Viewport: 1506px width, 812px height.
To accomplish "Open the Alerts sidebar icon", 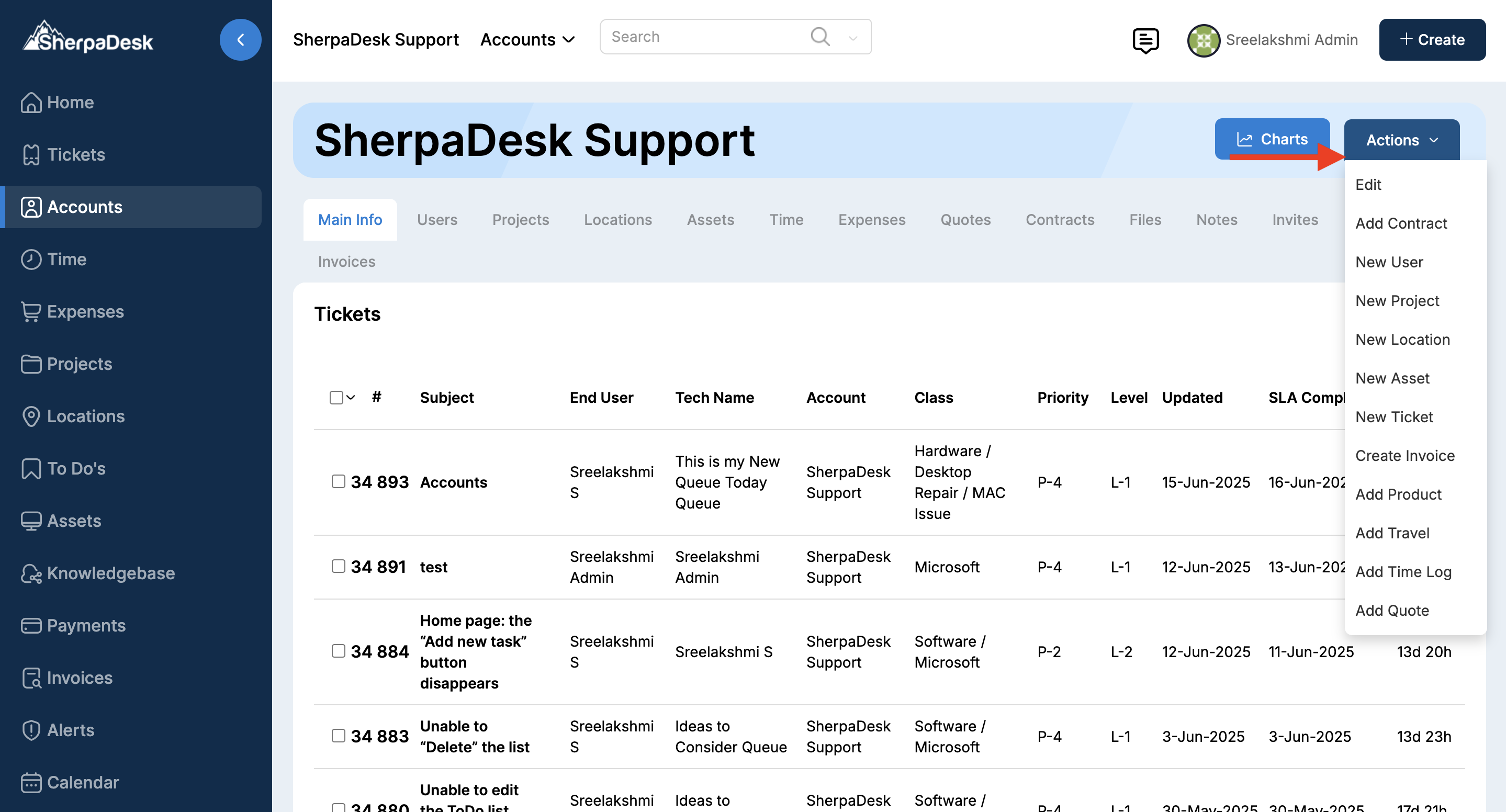I will pyautogui.click(x=31, y=730).
